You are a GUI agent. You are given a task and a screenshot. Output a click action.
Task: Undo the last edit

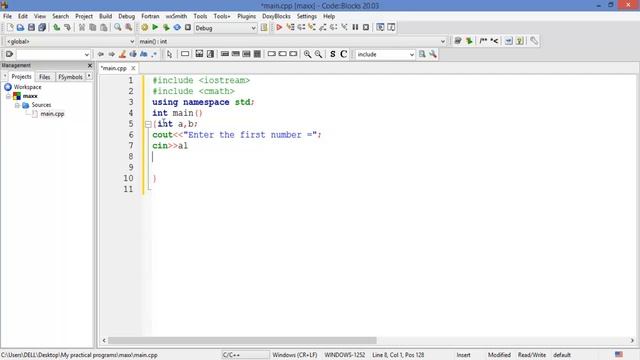coord(57,27)
